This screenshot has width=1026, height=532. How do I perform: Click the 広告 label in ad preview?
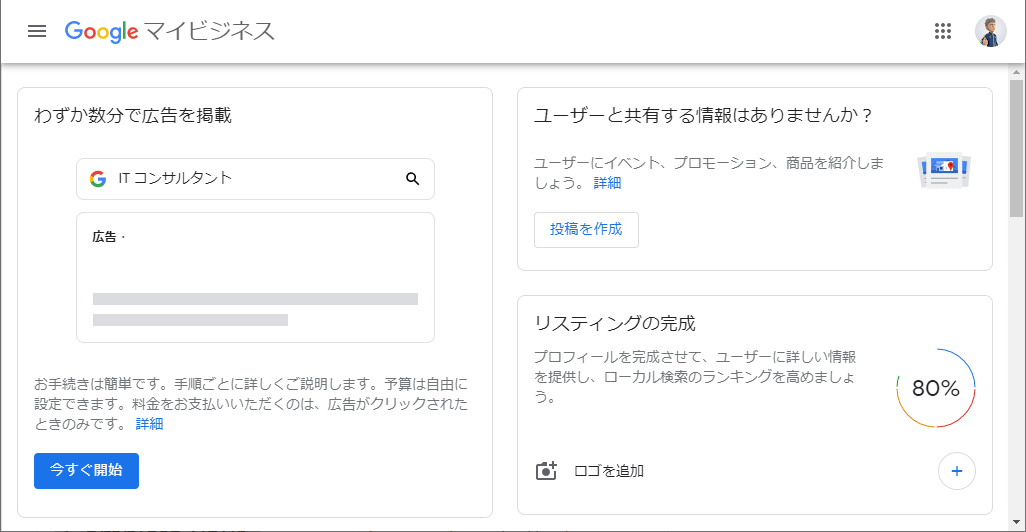[105, 237]
